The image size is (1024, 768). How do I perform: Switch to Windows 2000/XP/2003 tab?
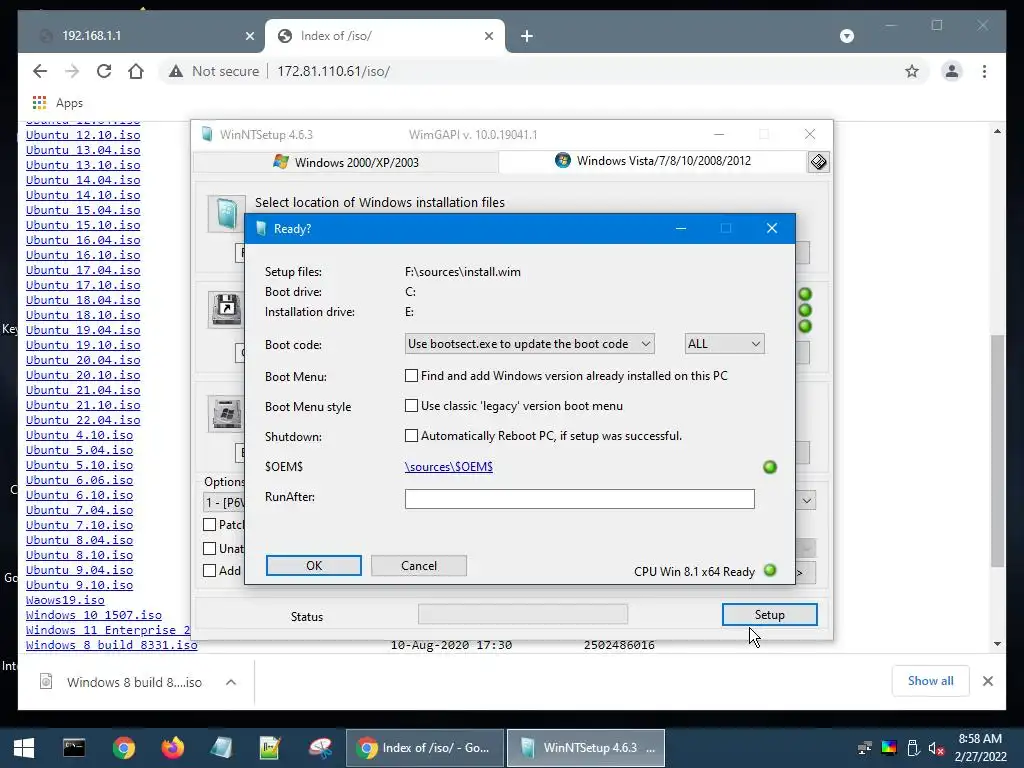[346, 162]
